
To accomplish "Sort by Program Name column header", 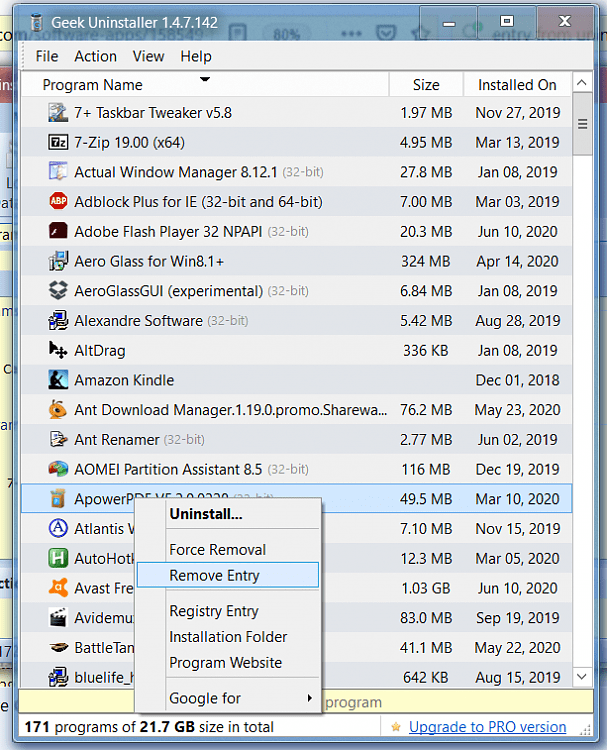I will point(205,85).
